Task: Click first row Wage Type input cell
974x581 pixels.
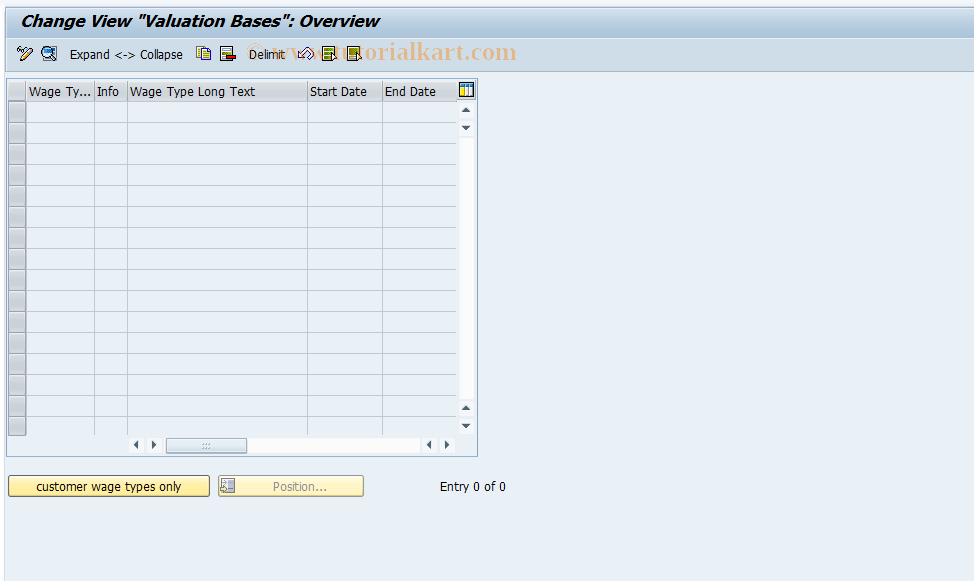Action: (x=60, y=112)
